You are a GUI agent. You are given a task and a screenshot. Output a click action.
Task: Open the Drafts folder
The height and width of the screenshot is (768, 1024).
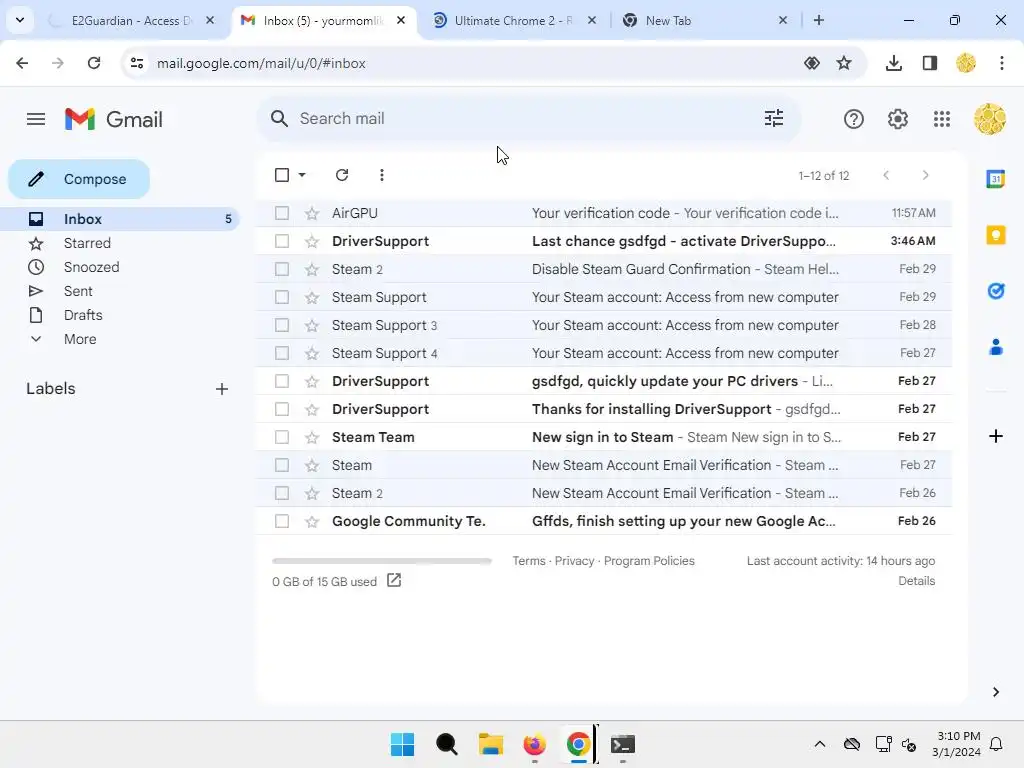121,315
